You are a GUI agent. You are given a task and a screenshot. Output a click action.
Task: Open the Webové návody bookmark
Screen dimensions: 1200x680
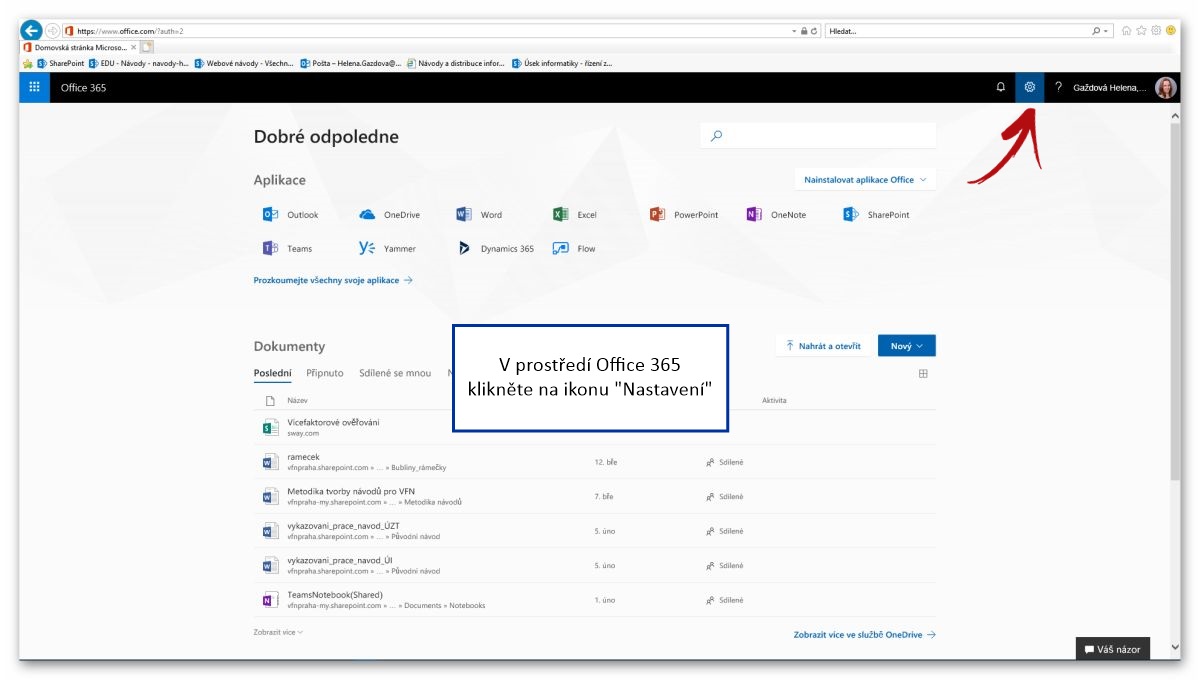(x=245, y=63)
